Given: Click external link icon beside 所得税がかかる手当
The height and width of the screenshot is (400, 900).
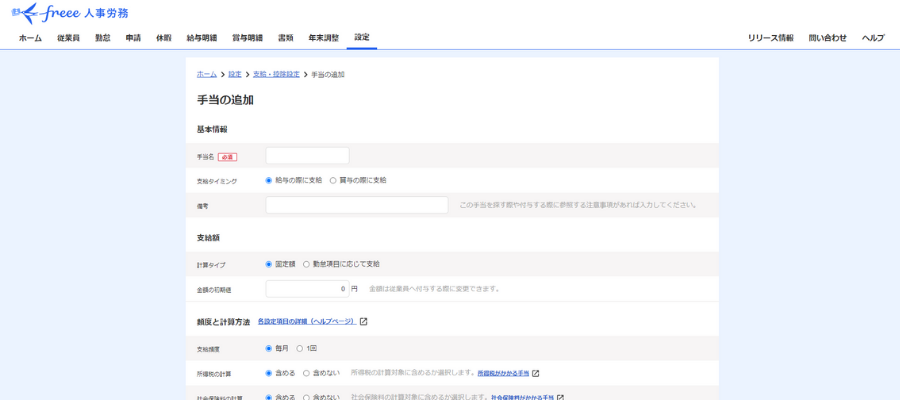Looking at the screenshot, I should tap(535, 373).
